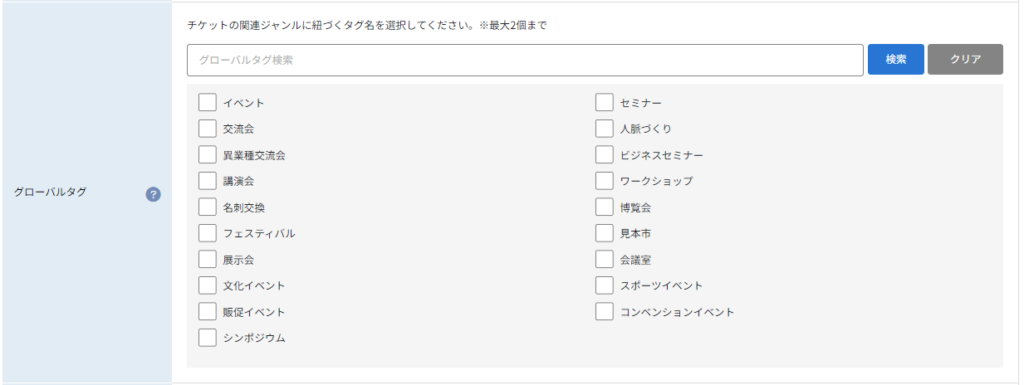The image size is (1024, 385).
Task: Check the 見本市 option
Action: pyautogui.click(x=604, y=233)
